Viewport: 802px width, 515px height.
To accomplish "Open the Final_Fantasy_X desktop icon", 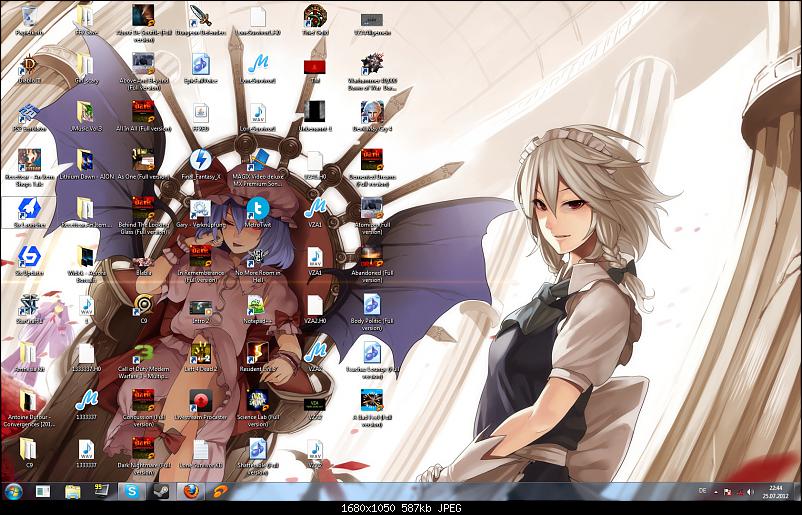I will click(x=200, y=160).
